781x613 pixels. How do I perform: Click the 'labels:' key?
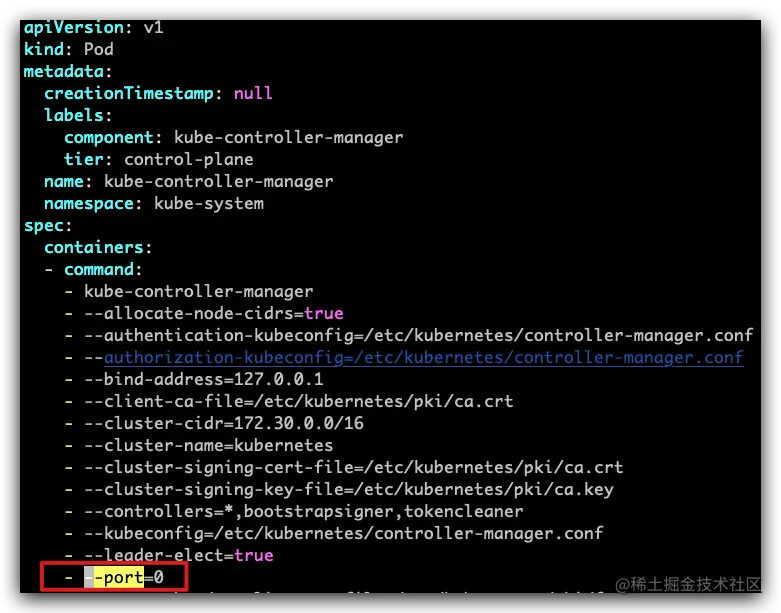78,116
